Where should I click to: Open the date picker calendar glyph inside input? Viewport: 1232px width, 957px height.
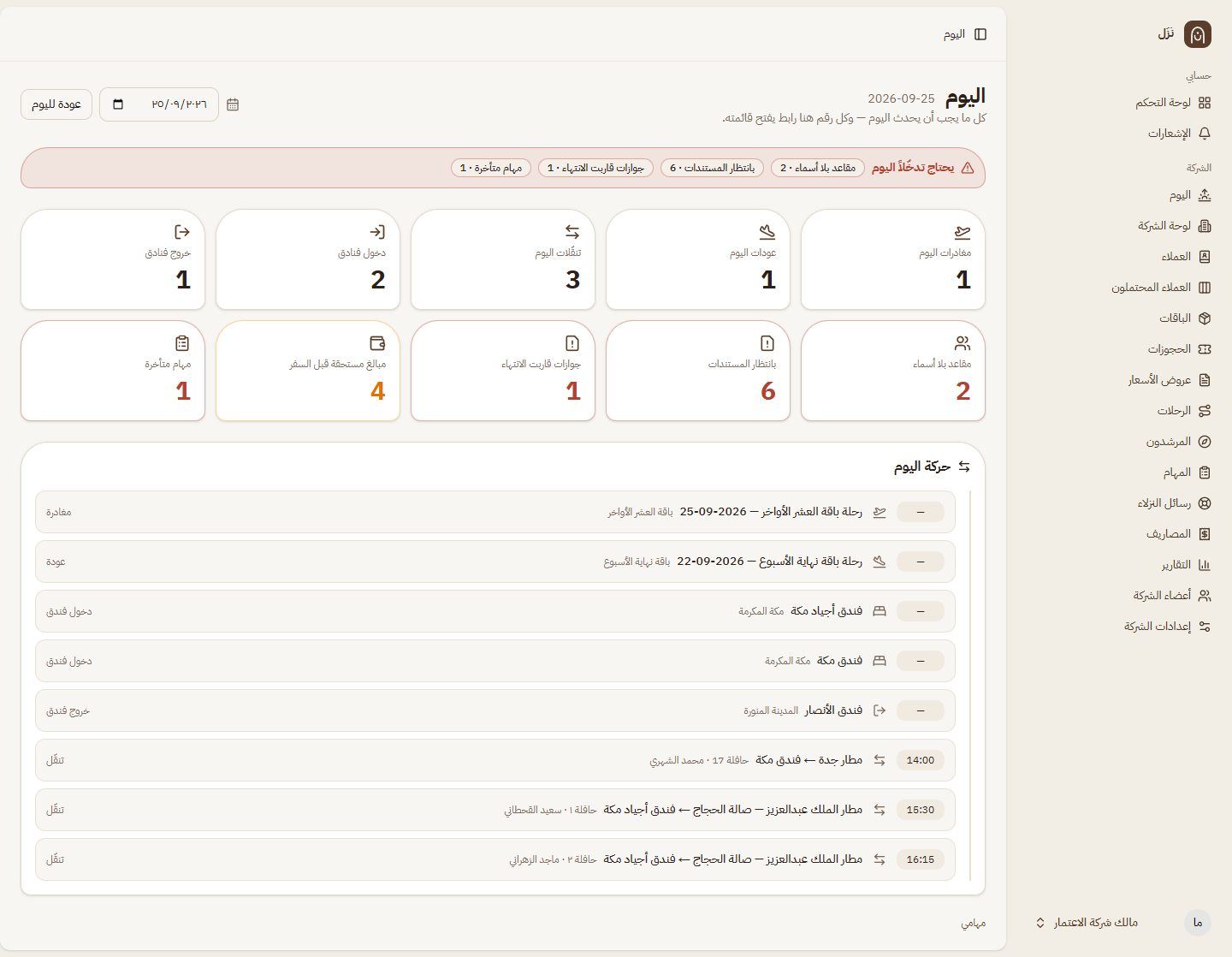tap(118, 104)
